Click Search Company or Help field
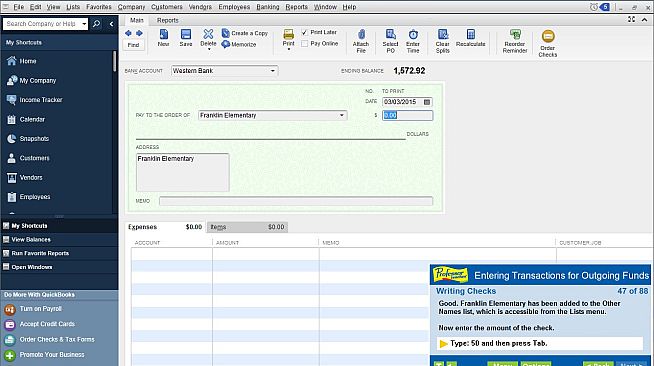This screenshot has height=366, width=654. point(42,24)
